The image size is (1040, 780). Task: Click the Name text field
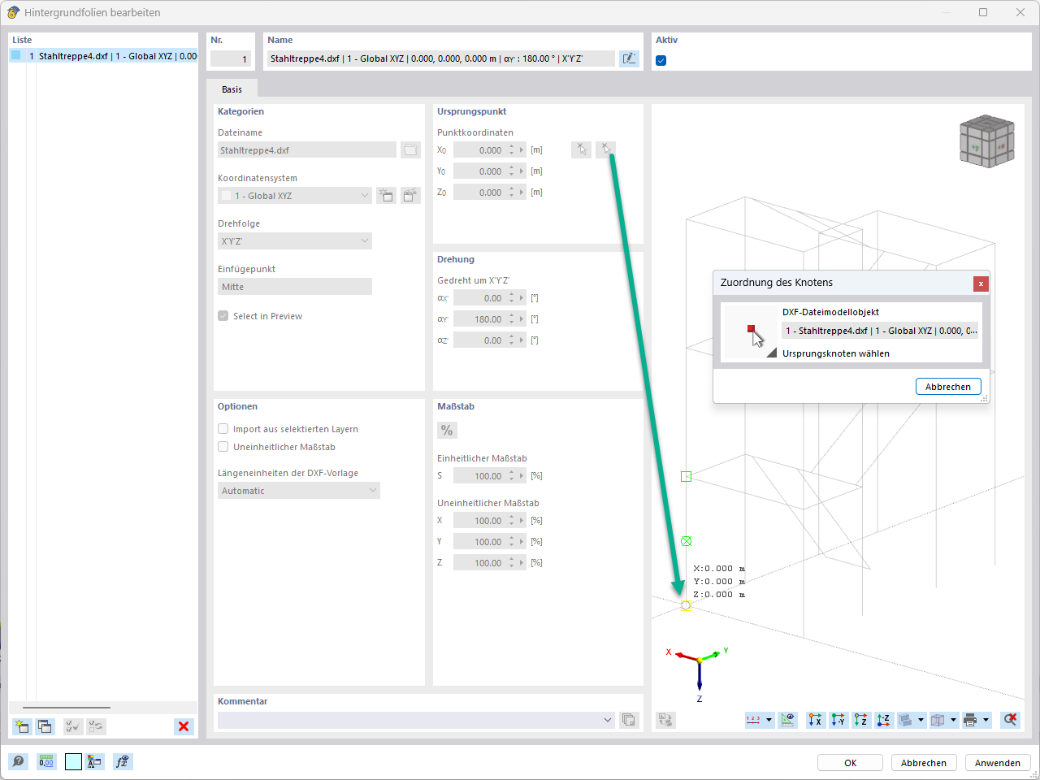click(441, 59)
